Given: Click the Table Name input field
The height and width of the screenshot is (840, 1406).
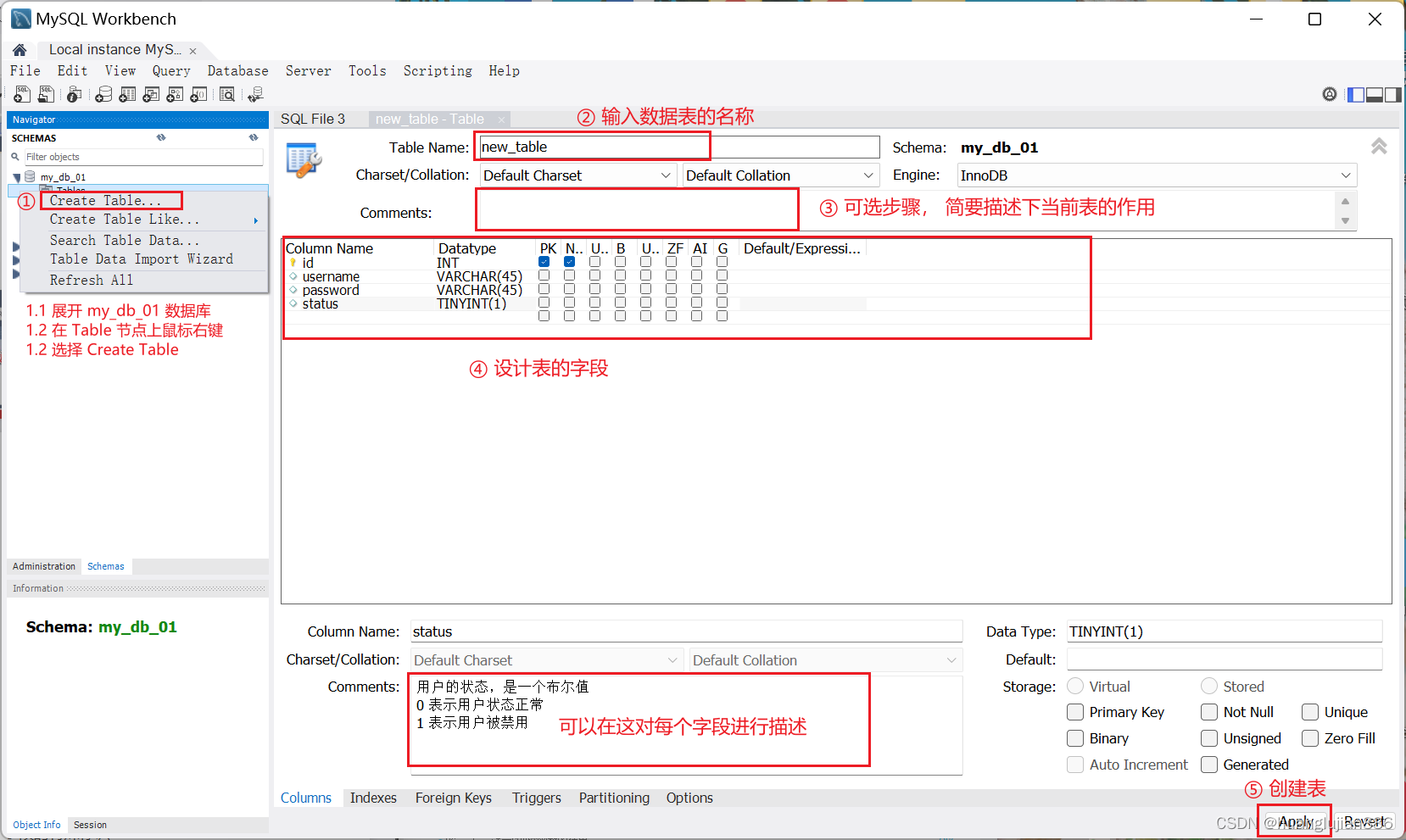Looking at the screenshot, I should pos(679,147).
